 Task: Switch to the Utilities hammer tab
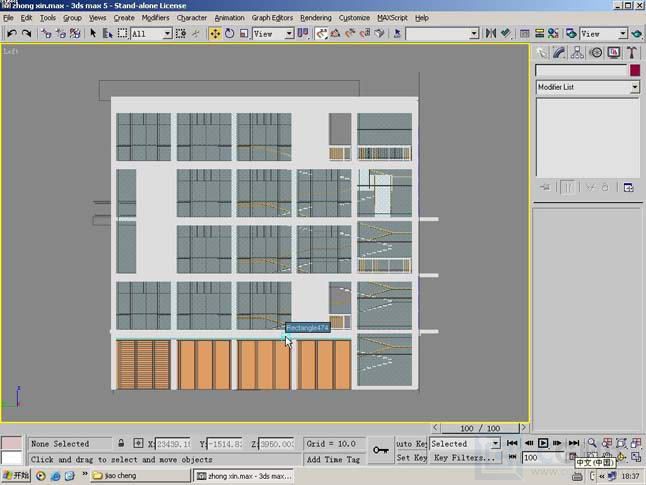(632, 53)
